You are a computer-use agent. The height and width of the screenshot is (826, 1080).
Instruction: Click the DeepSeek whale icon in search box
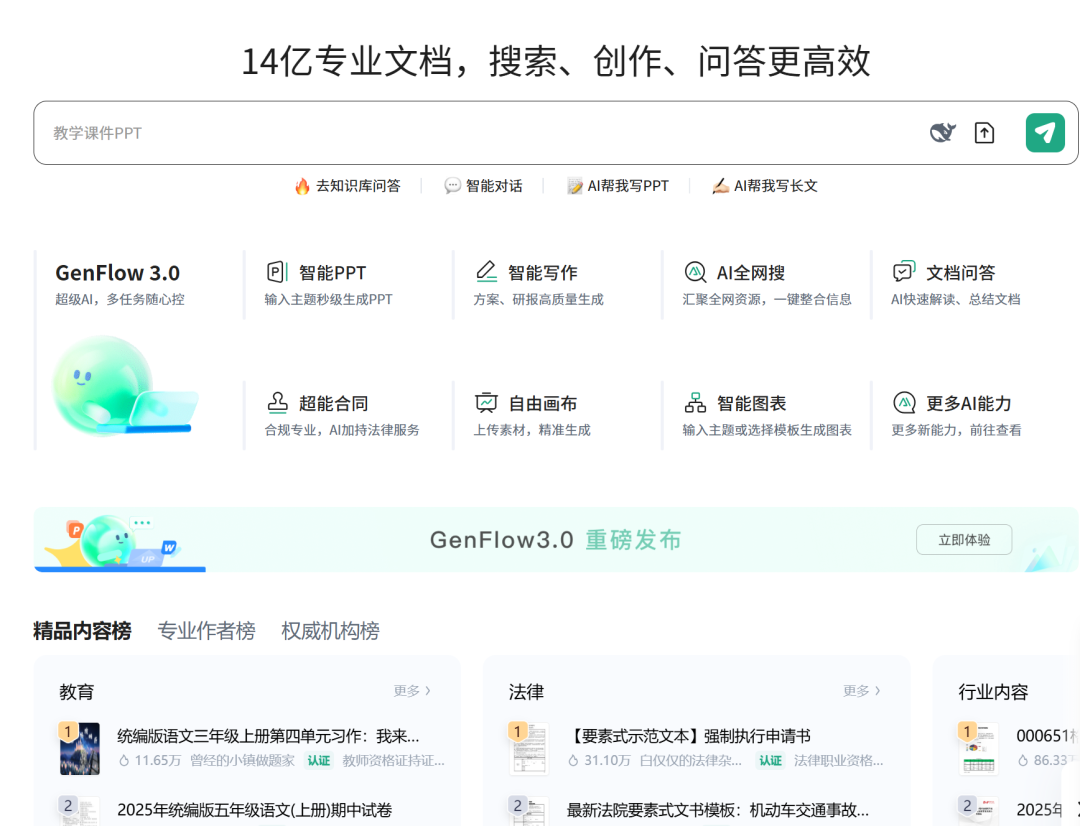(x=943, y=132)
